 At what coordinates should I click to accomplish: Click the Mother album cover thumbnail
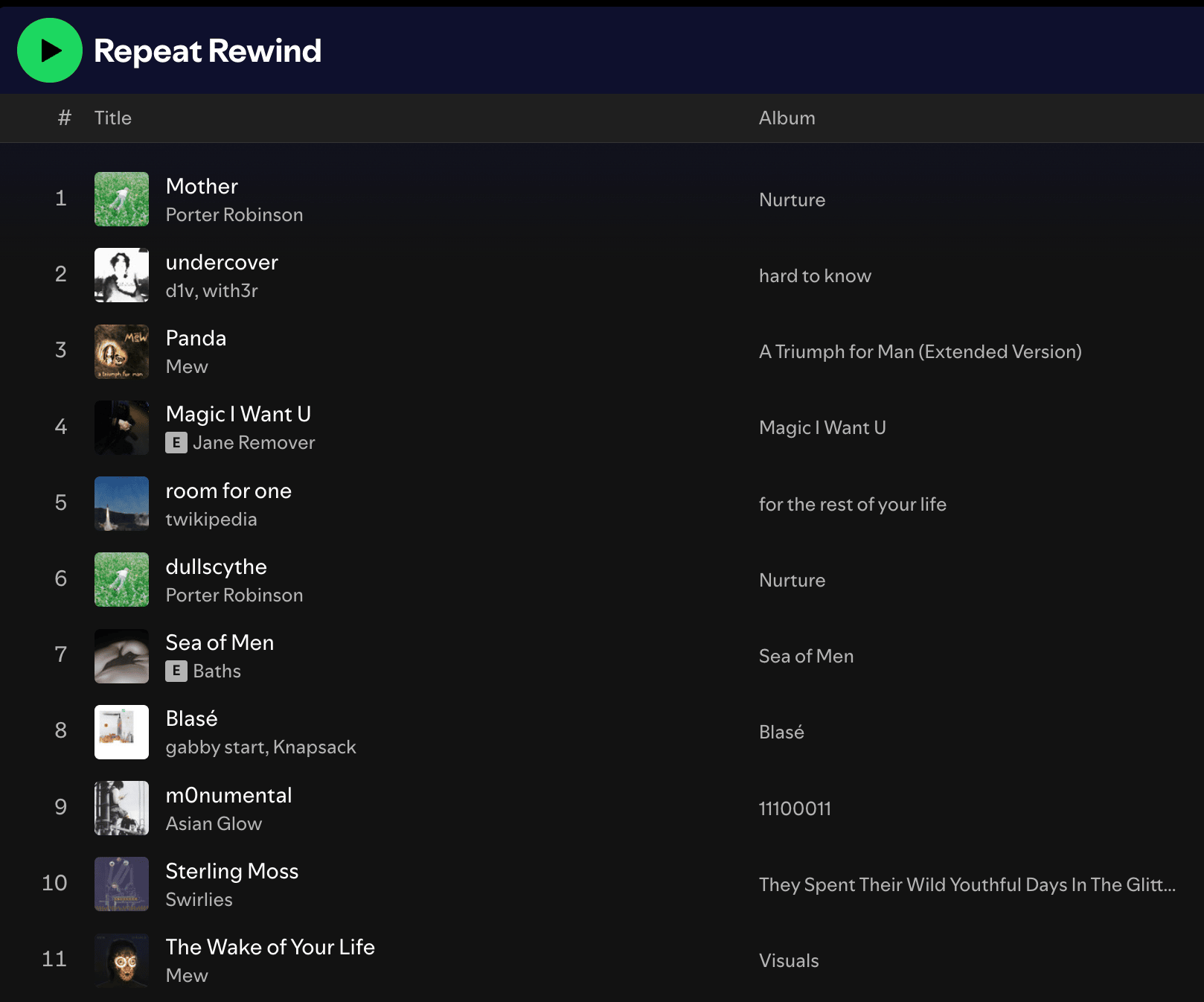click(121, 200)
